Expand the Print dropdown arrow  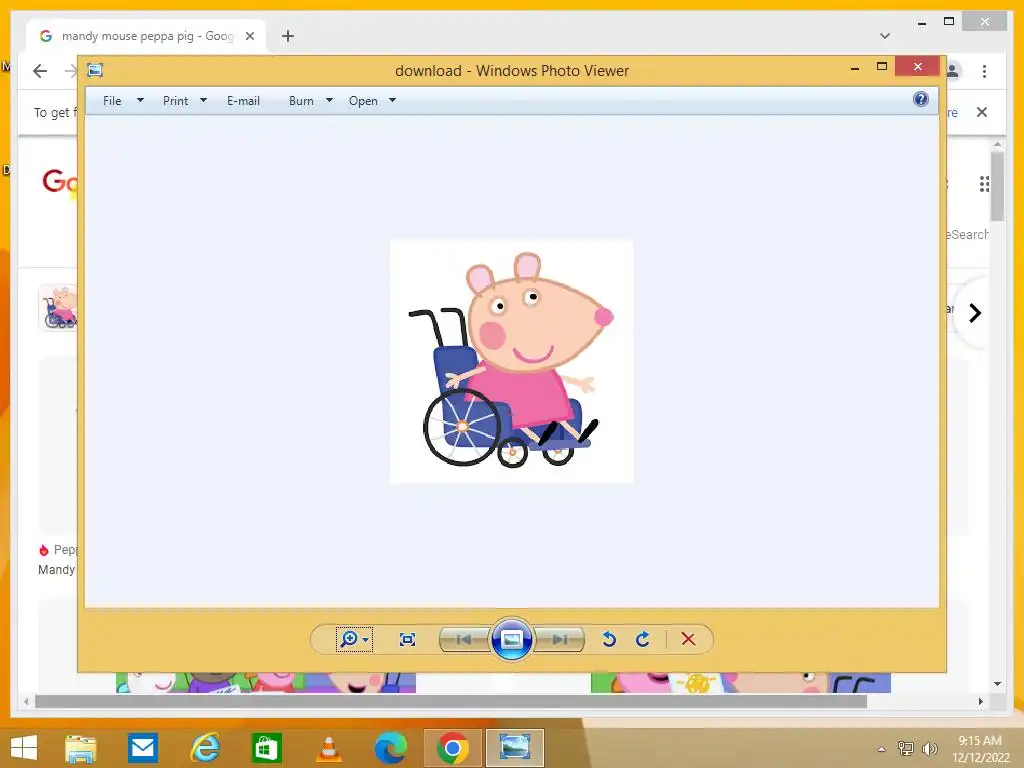coord(203,101)
